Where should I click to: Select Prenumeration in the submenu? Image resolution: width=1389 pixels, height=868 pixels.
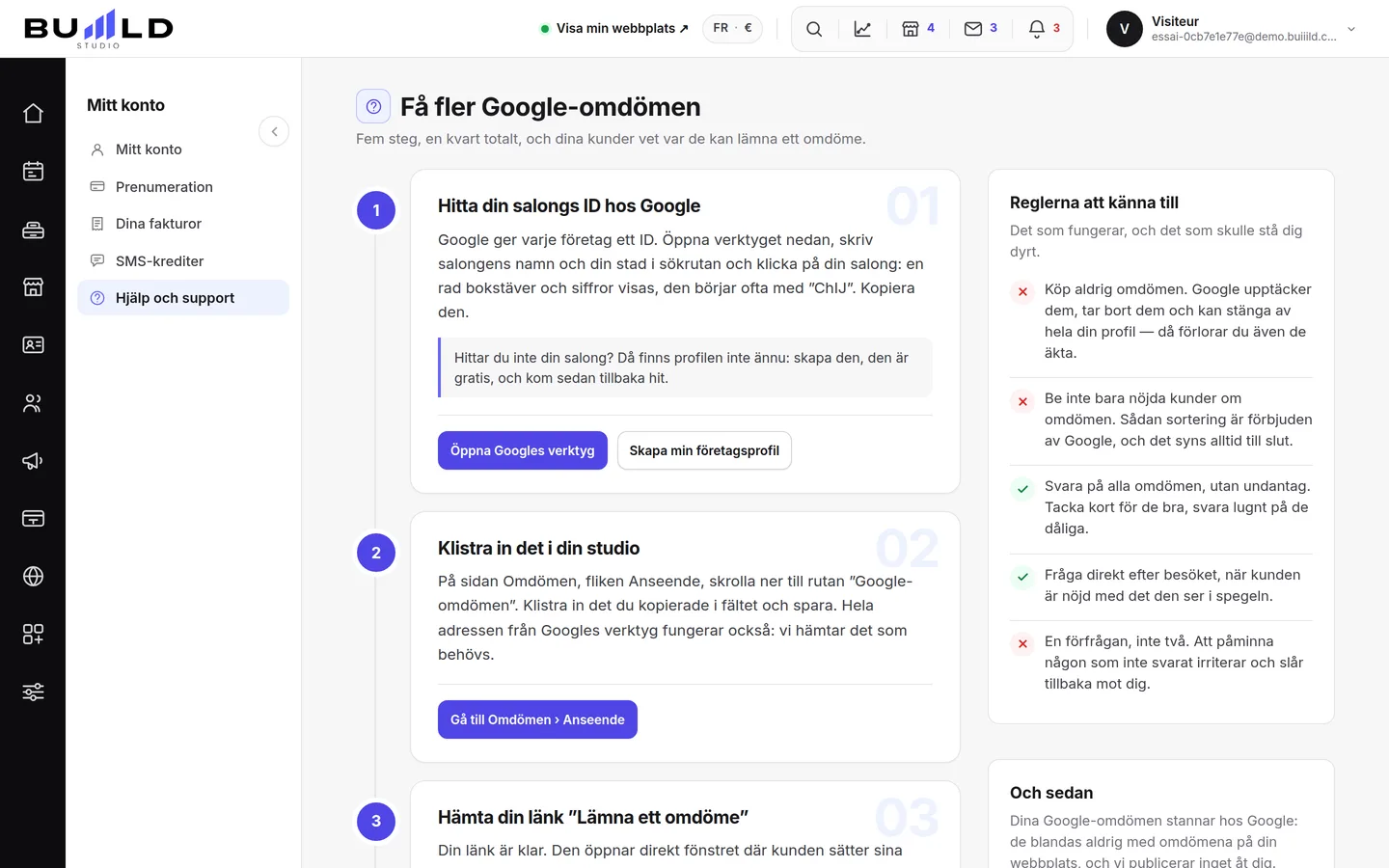(x=183, y=187)
